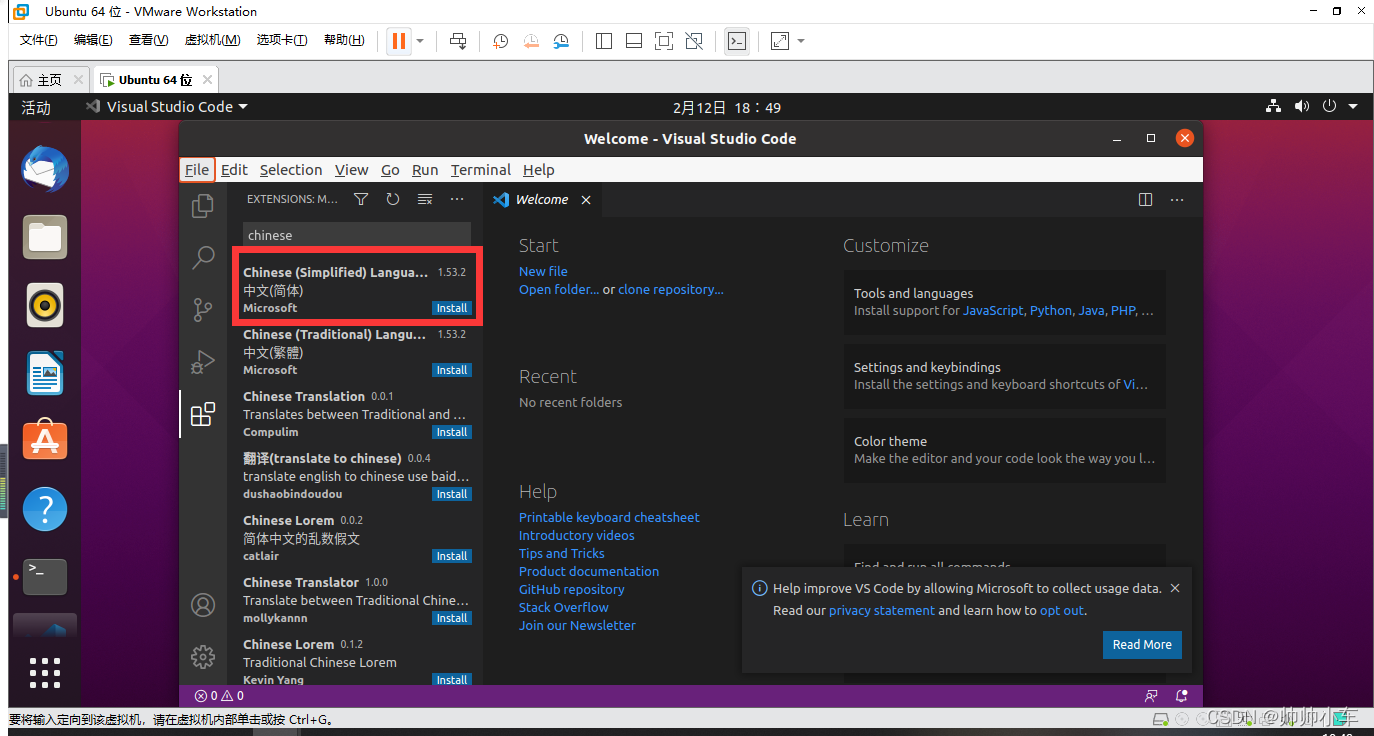Toggle the VMware thumbnail bar
Image resolution: width=1374 pixels, height=736 pixels.
tap(634, 41)
